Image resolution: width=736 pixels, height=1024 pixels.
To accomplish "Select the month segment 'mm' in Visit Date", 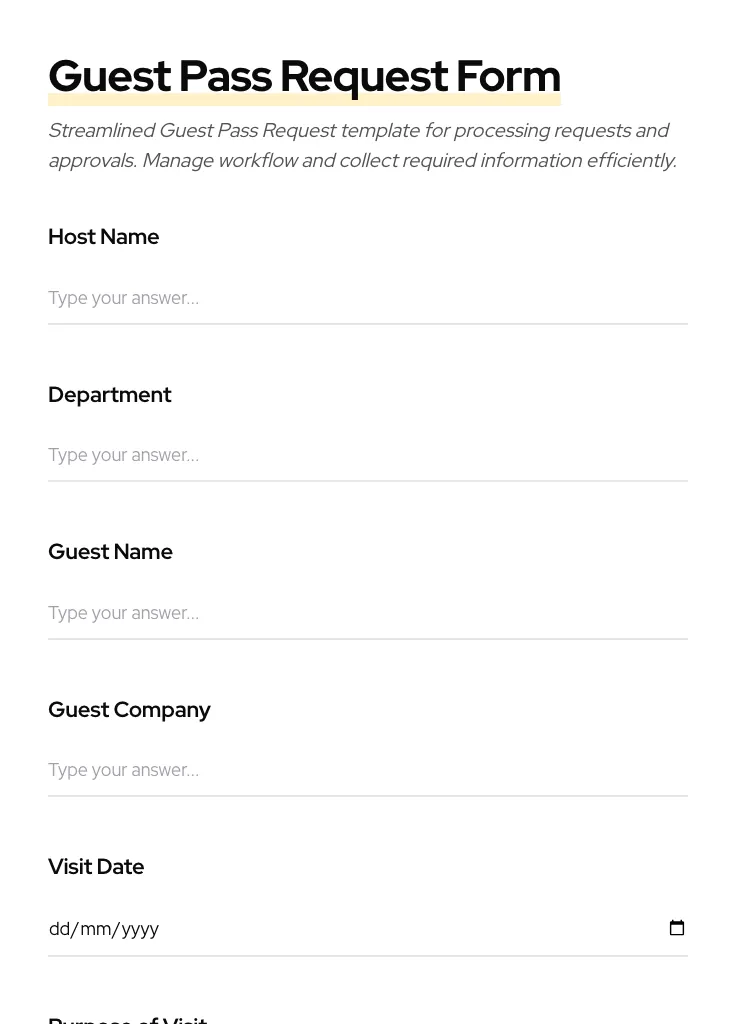I will click(x=95, y=929).
